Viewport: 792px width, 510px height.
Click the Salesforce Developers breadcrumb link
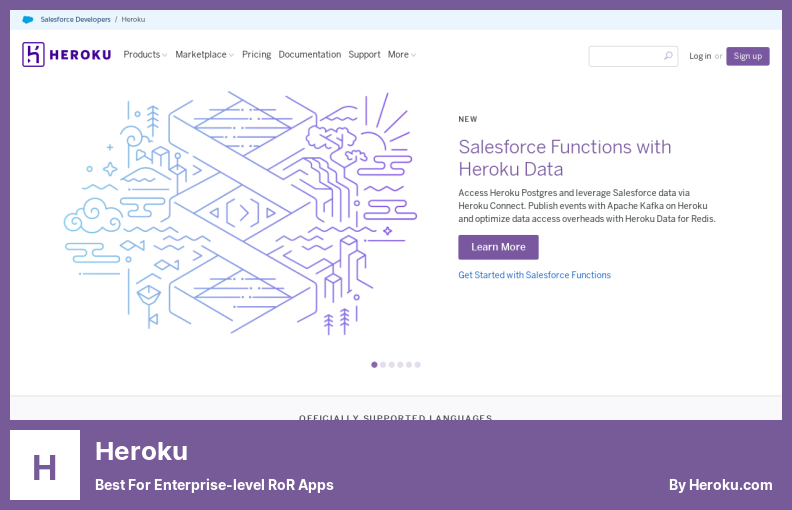(76, 19)
